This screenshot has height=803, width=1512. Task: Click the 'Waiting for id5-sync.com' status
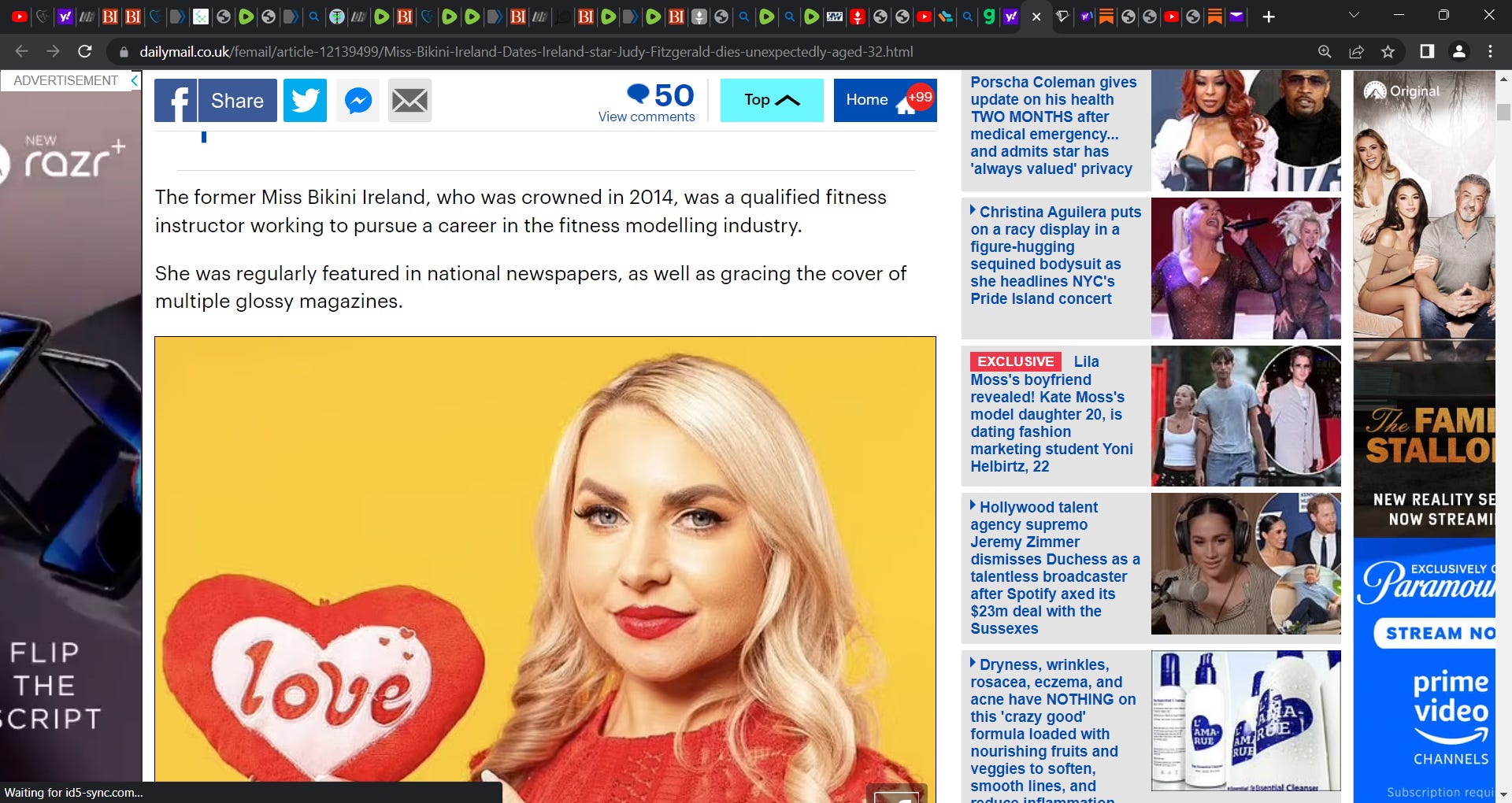74,793
